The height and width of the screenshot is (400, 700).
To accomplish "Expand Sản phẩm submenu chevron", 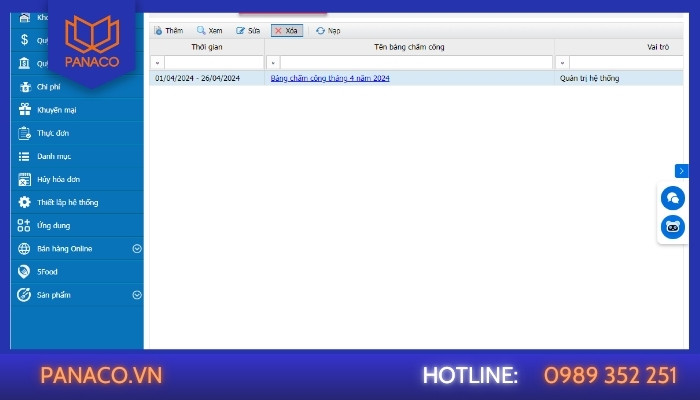I will click(x=137, y=295).
